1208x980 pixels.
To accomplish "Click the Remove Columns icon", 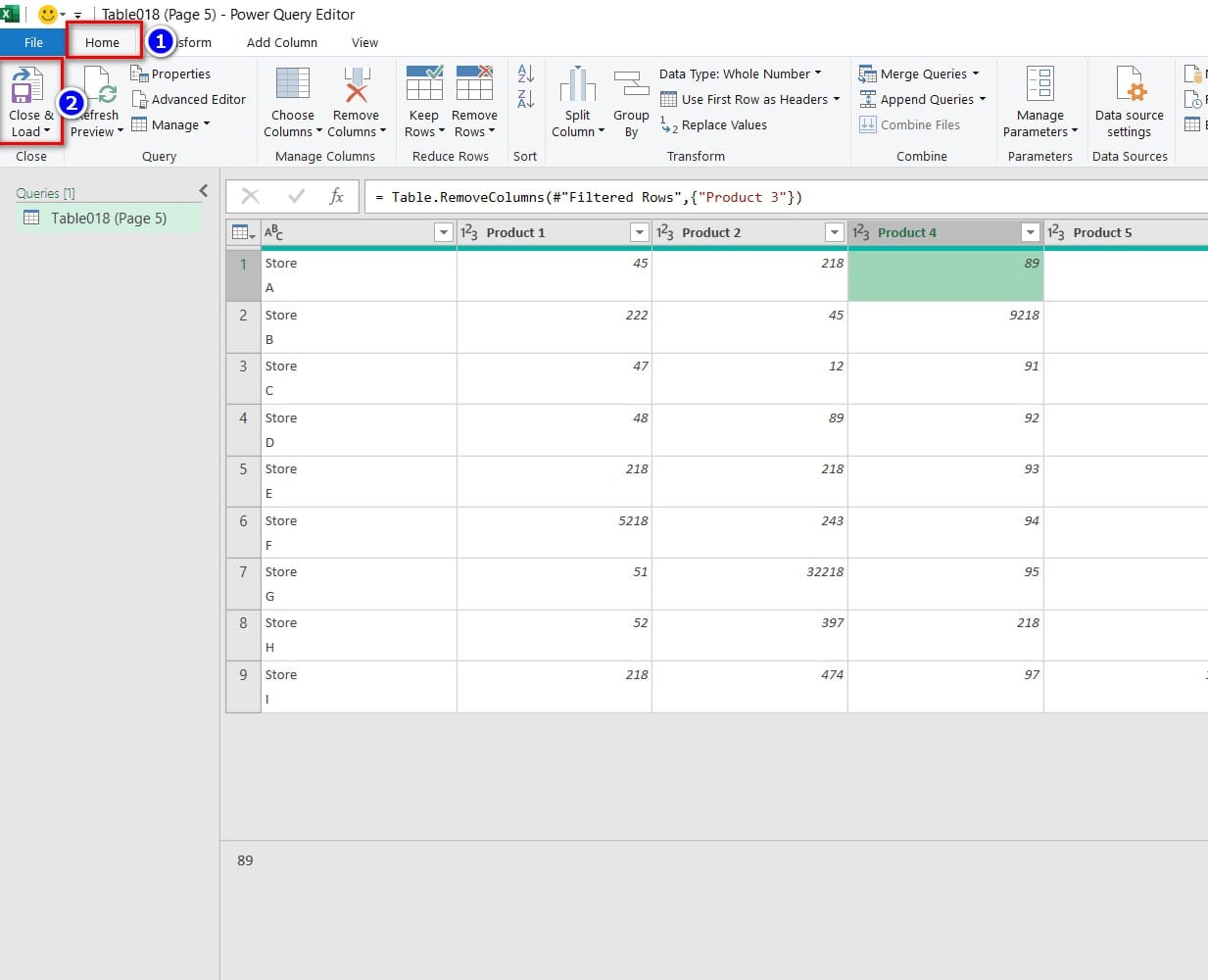I will [x=357, y=84].
